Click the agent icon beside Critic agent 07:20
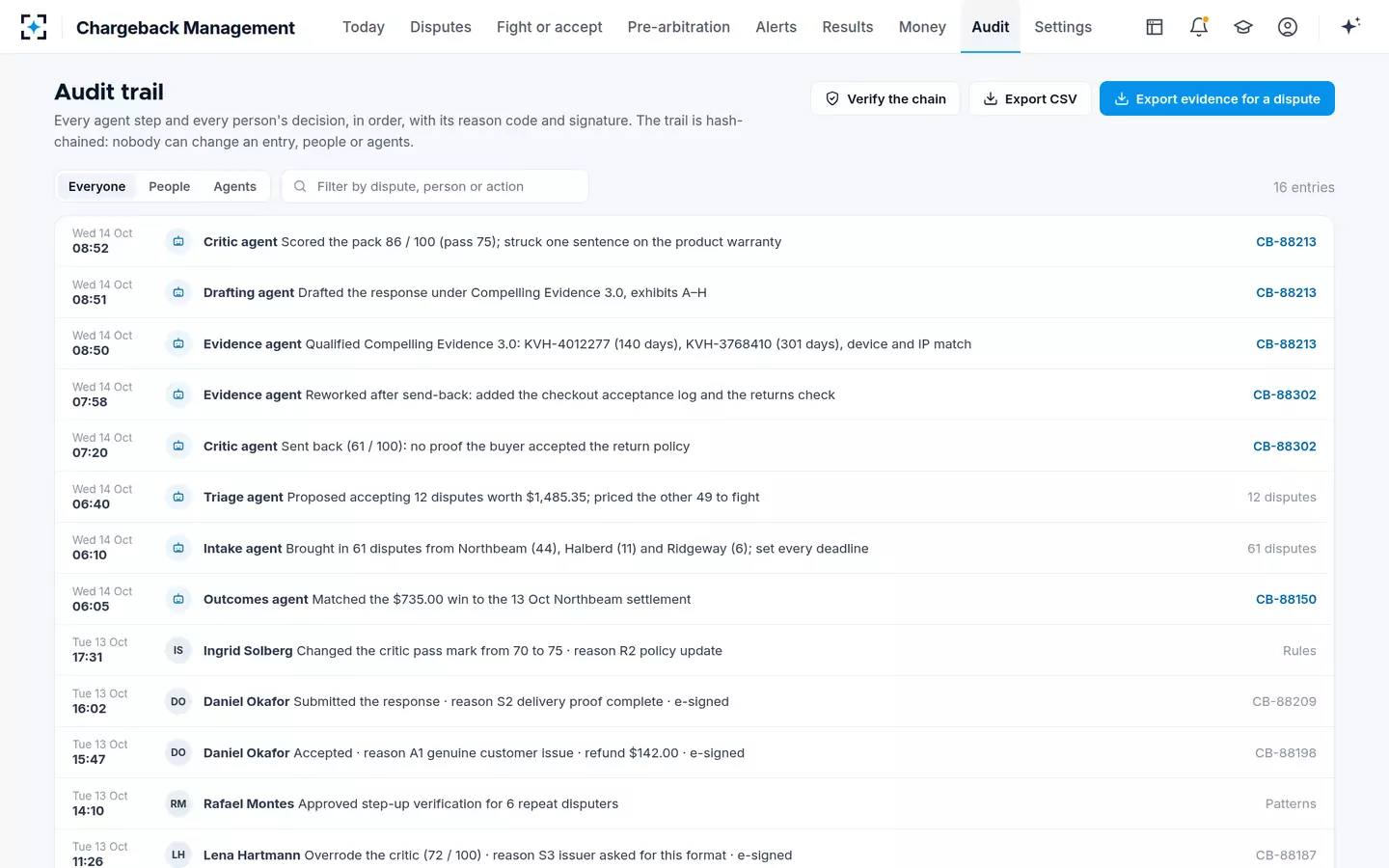1389x868 pixels. pyautogui.click(x=178, y=446)
